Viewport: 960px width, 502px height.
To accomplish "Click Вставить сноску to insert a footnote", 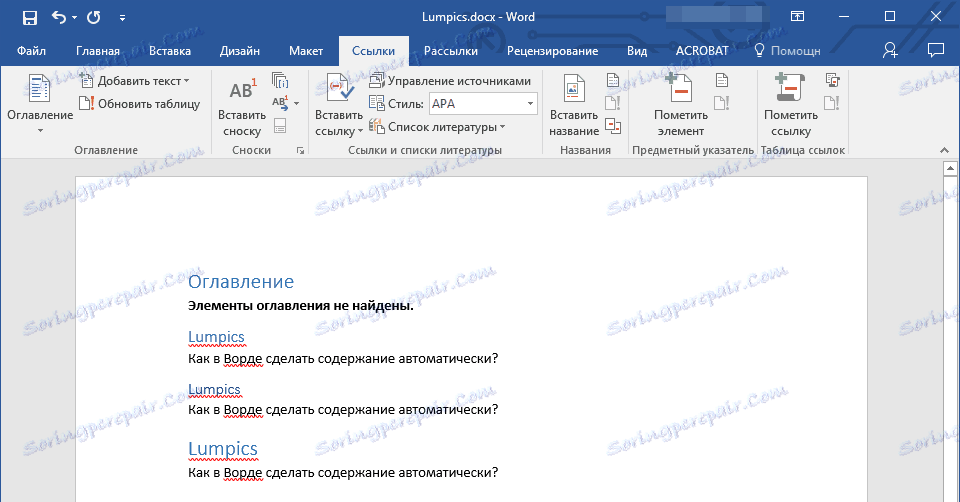I will (242, 105).
